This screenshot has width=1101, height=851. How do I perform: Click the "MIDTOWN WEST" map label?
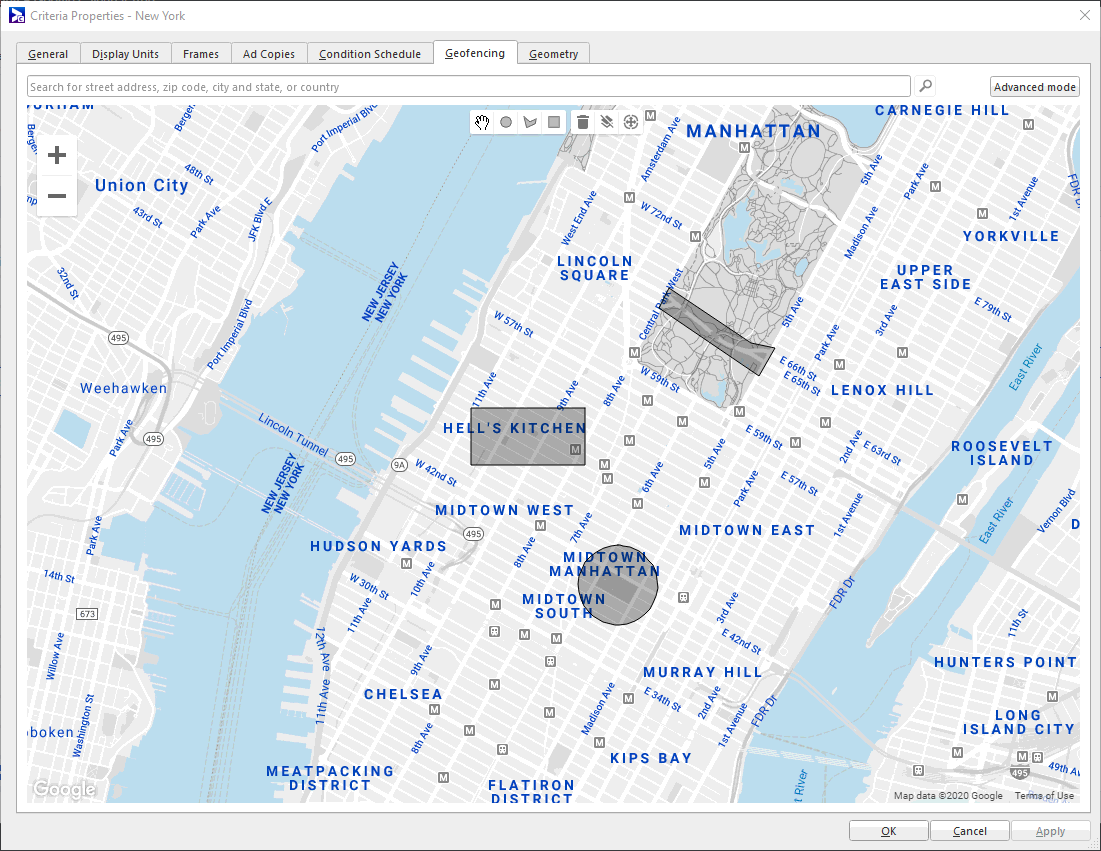[x=505, y=510]
